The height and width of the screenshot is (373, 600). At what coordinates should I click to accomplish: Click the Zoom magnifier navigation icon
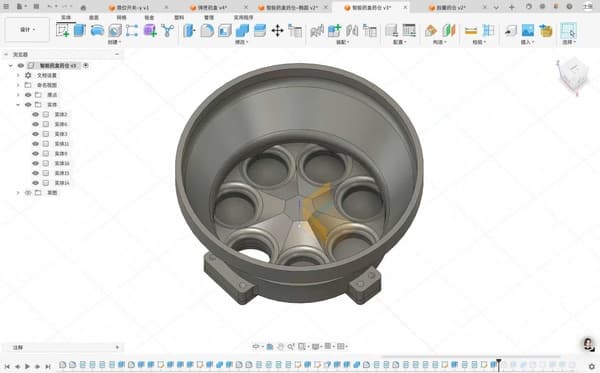[291, 347]
